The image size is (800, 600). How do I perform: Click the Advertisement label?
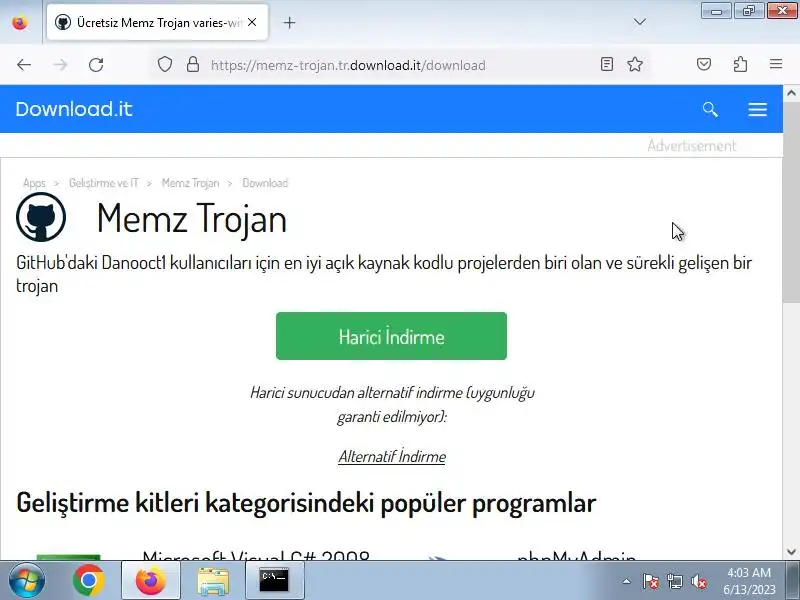click(x=692, y=146)
